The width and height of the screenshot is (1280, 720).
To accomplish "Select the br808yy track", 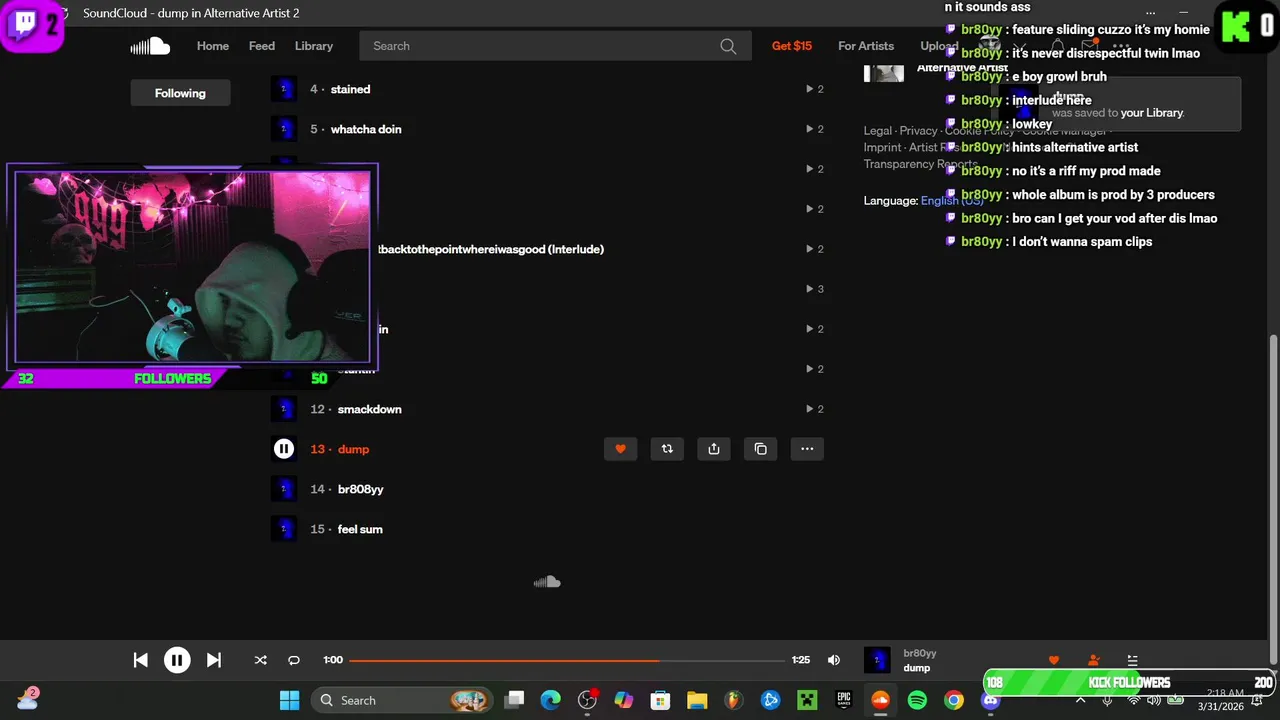I will pyautogui.click(x=361, y=489).
